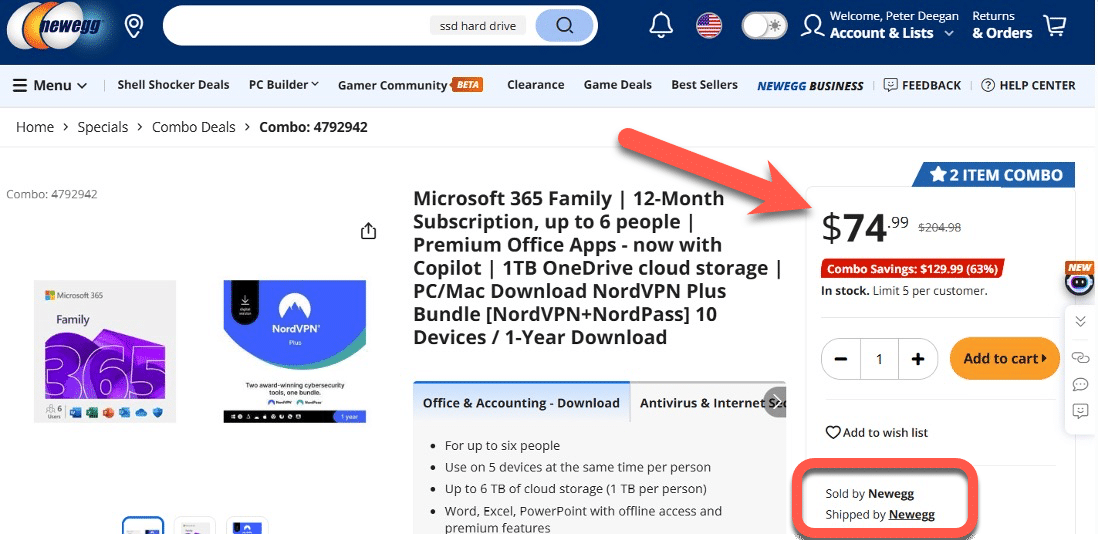
Task: Click the account profile person icon
Action: click(x=812, y=25)
